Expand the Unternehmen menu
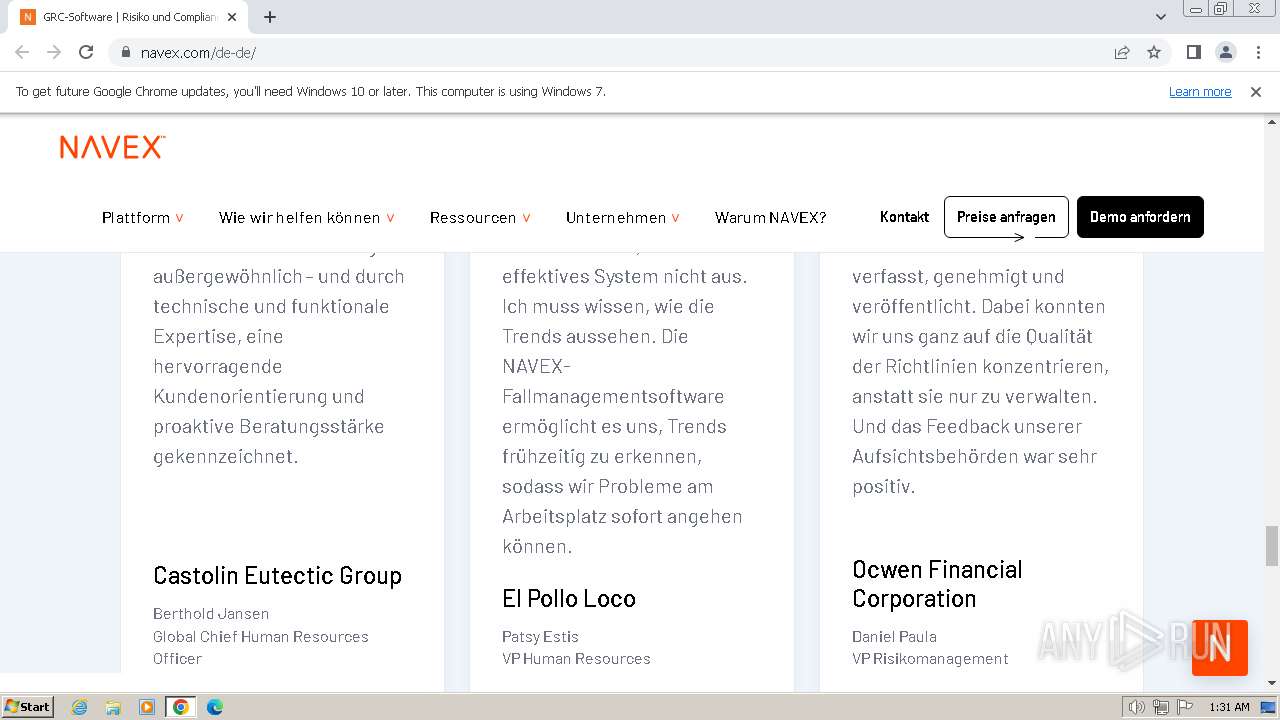Screen dimensions: 1280x720 pos(623,217)
